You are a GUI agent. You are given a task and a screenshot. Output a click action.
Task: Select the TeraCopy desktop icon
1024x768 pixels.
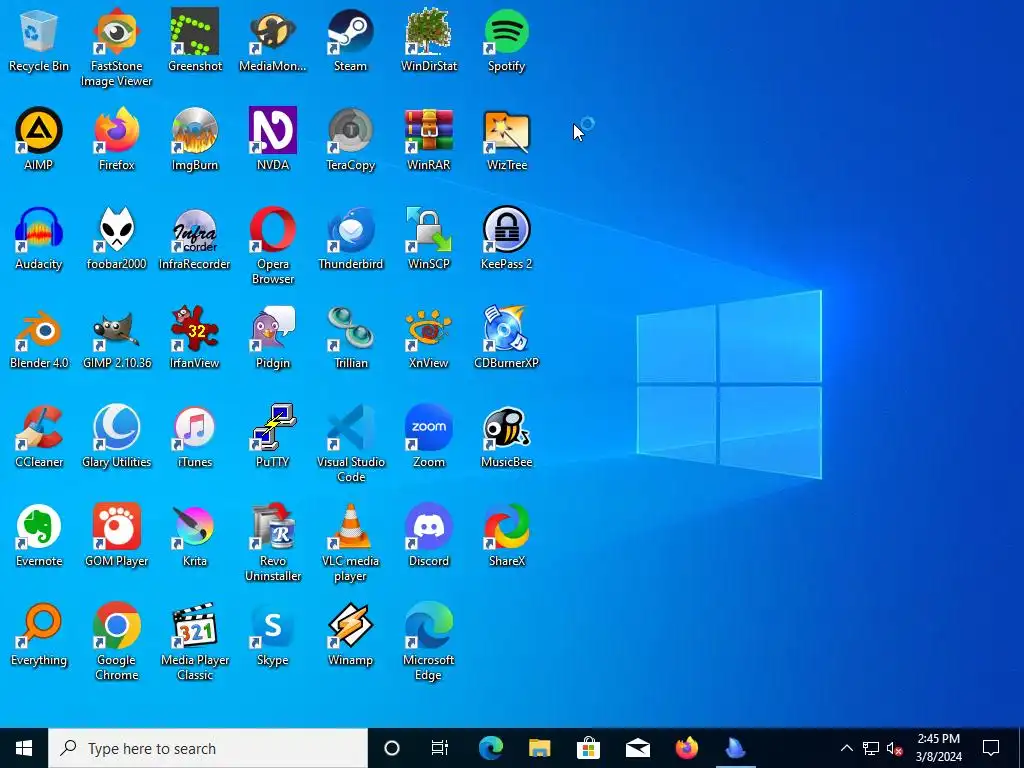coord(351,130)
